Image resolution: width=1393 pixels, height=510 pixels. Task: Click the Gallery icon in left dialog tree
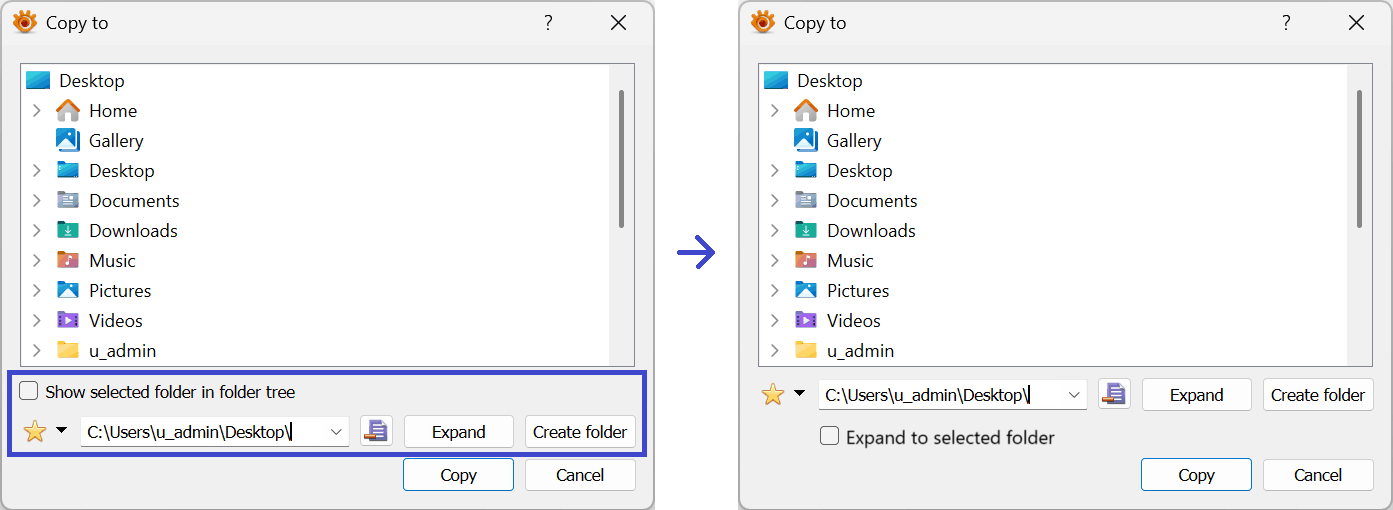point(68,140)
